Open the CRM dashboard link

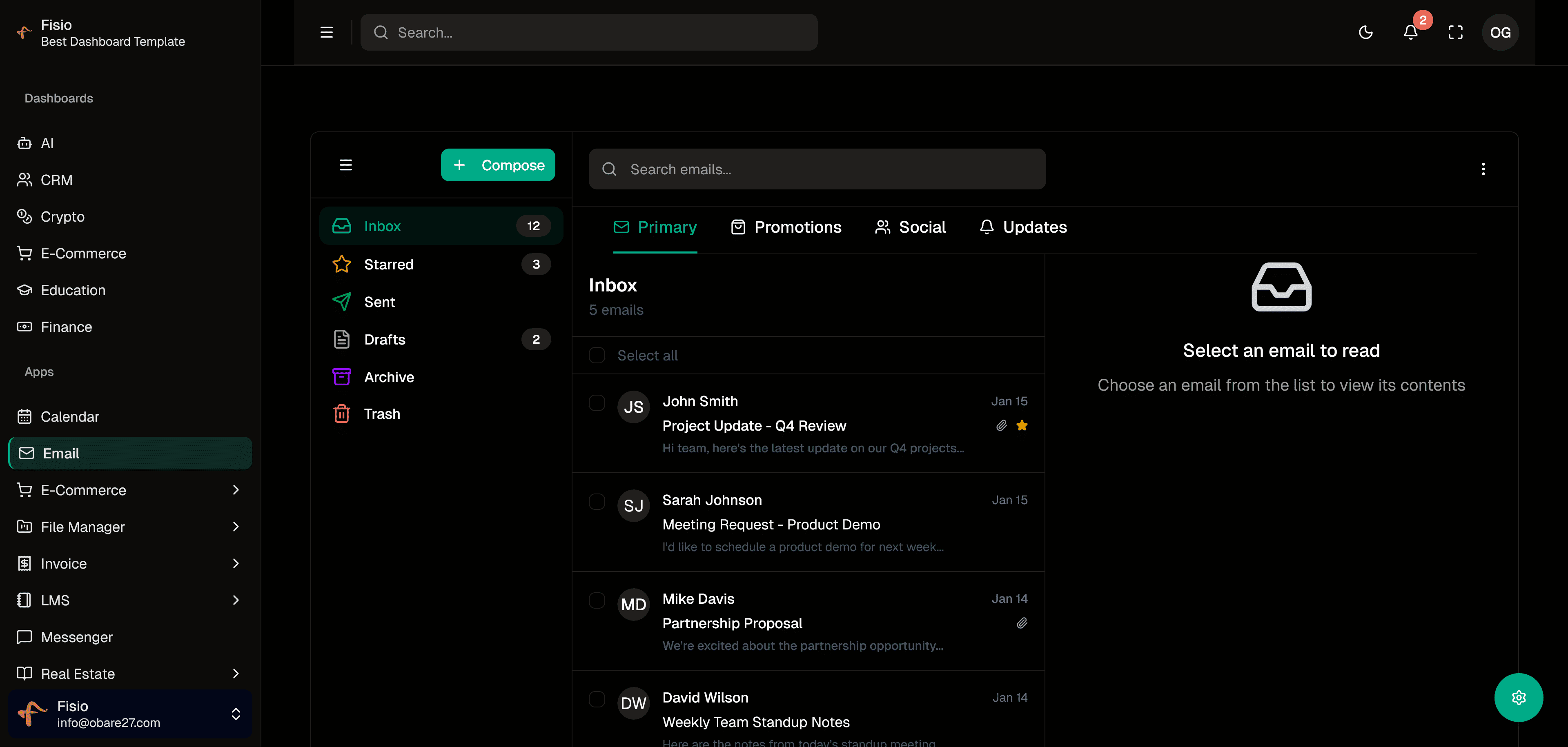(x=130, y=180)
